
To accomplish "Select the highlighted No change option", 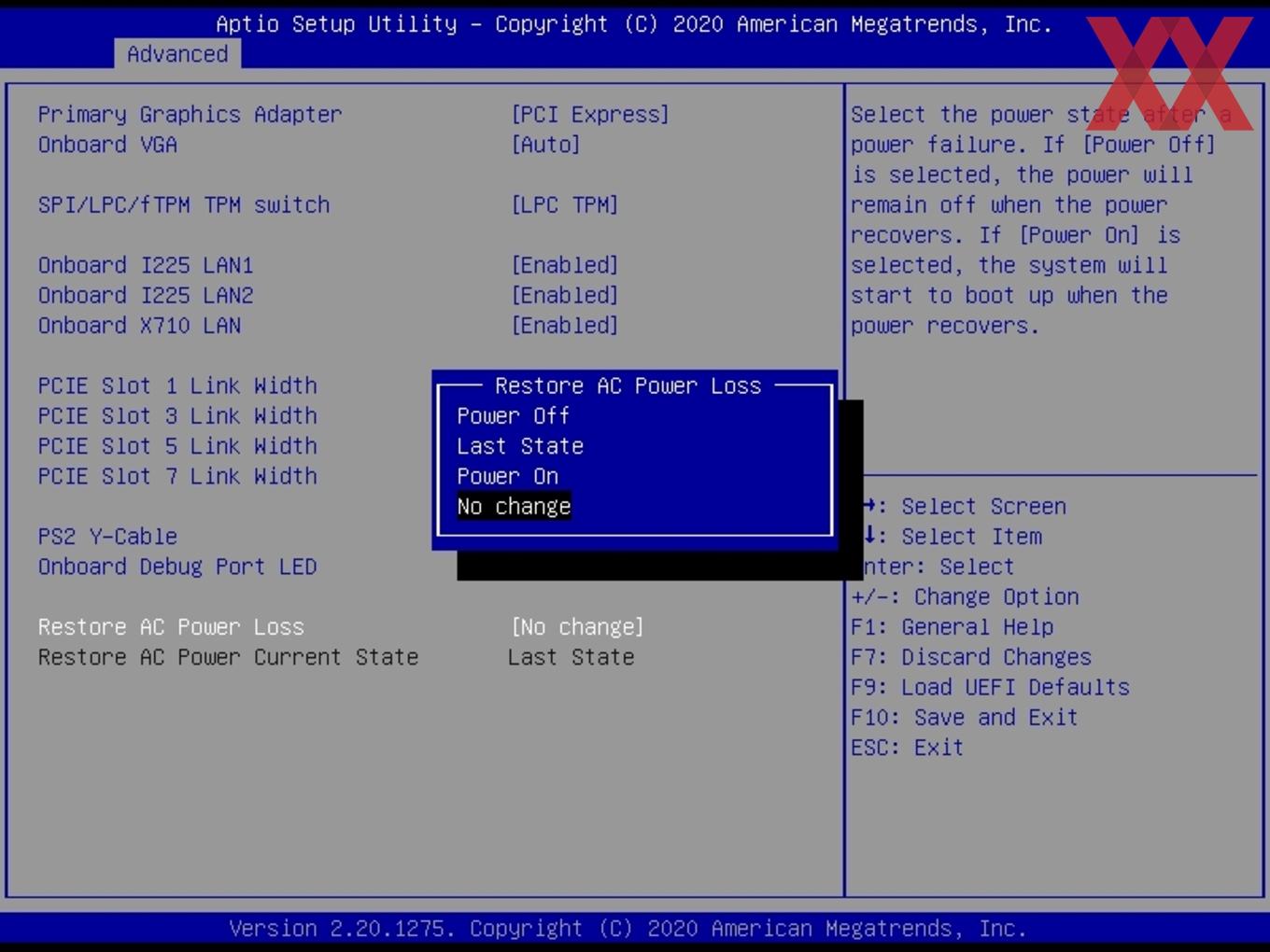I will coord(514,506).
